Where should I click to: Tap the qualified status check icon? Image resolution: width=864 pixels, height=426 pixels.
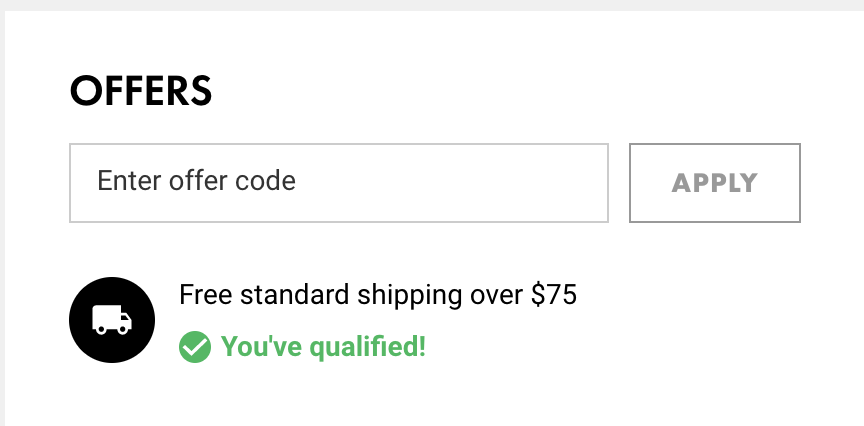[x=195, y=348]
